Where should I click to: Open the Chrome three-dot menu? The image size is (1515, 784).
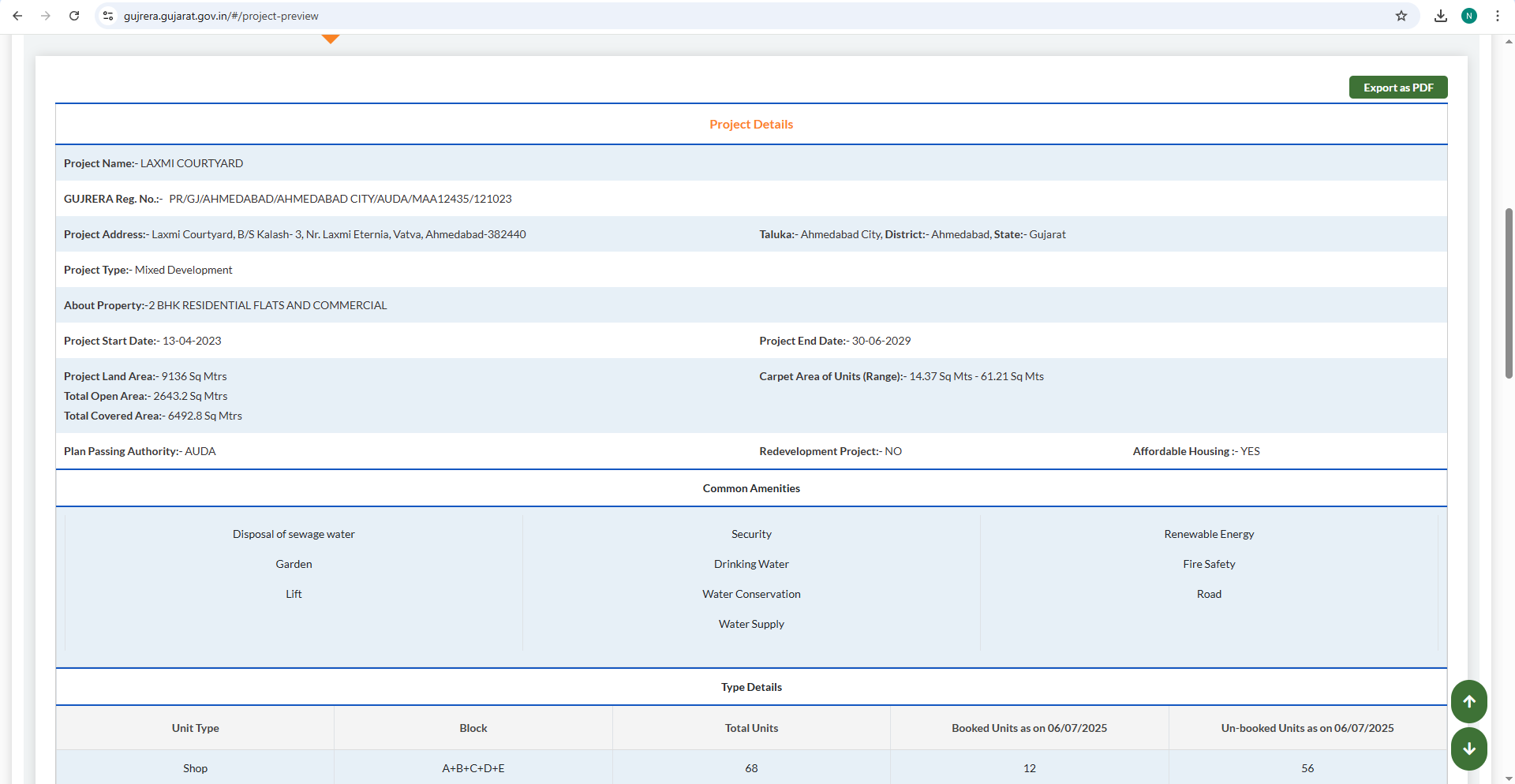click(1498, 16)
